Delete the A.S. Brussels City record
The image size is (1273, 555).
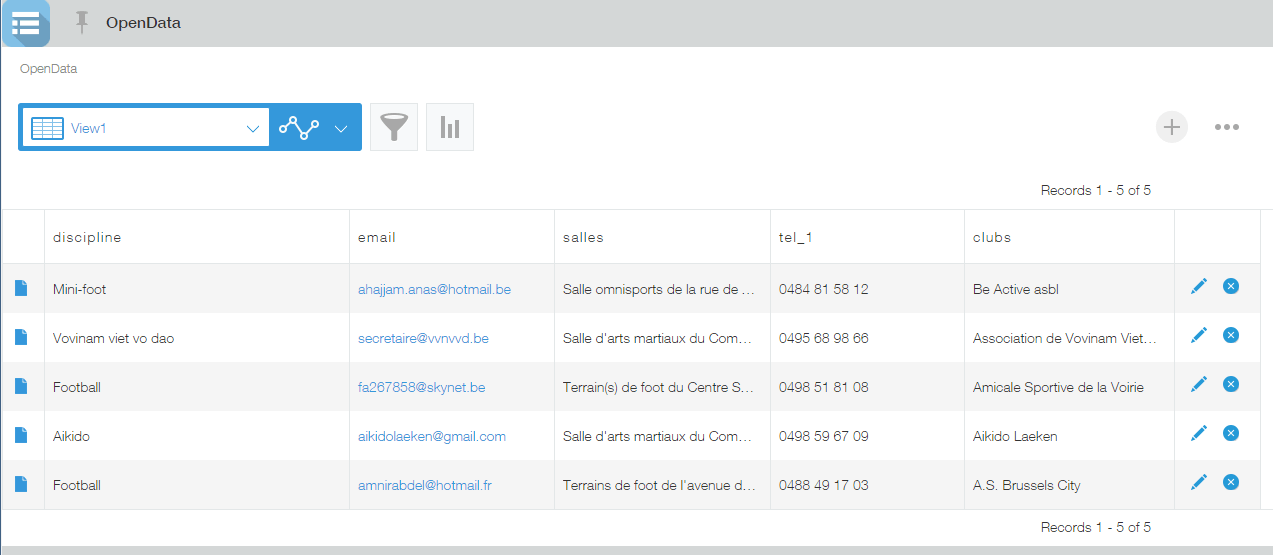click(x=1231, y=482)
